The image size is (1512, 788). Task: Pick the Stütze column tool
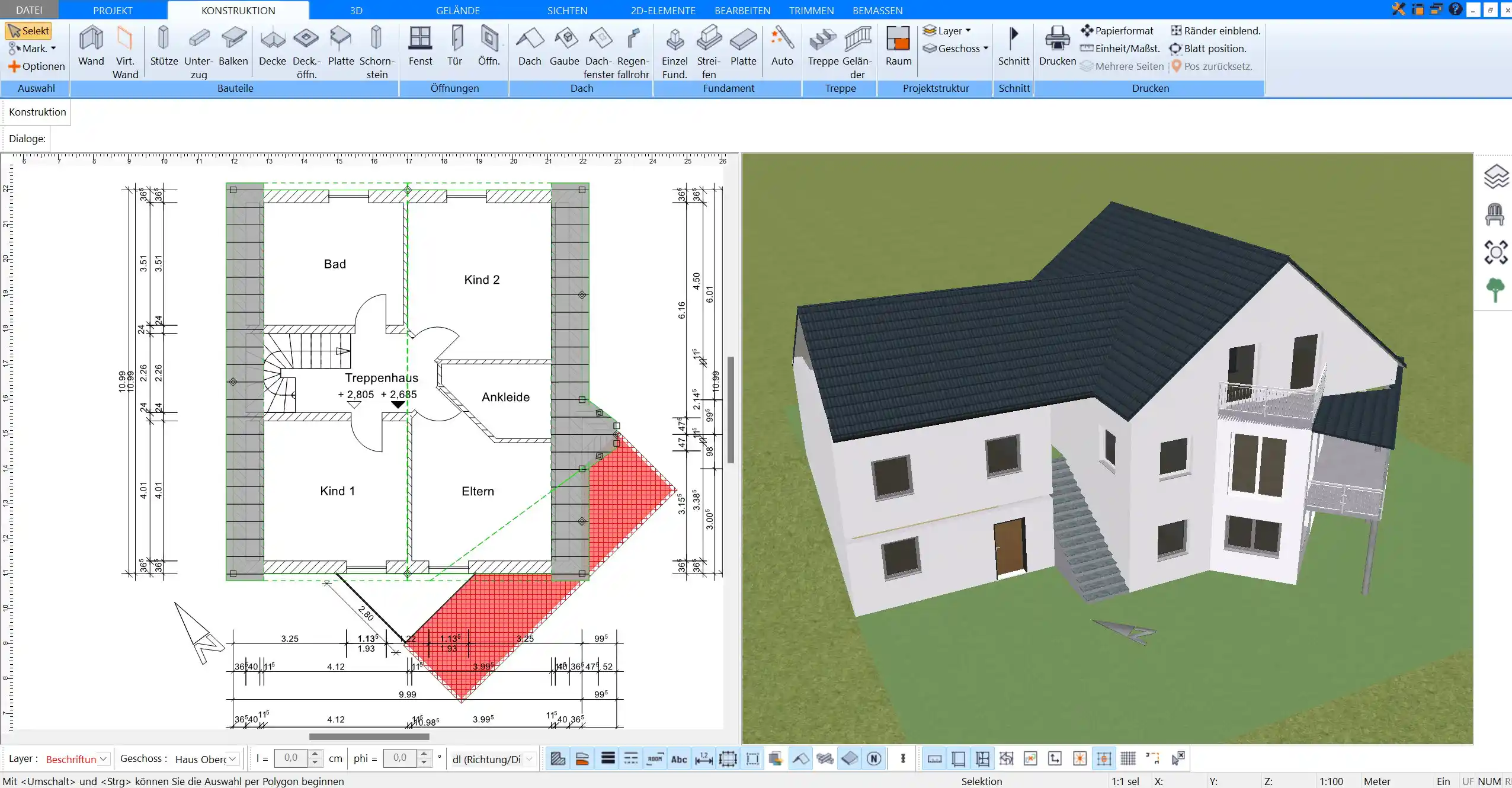pos(164,47)
